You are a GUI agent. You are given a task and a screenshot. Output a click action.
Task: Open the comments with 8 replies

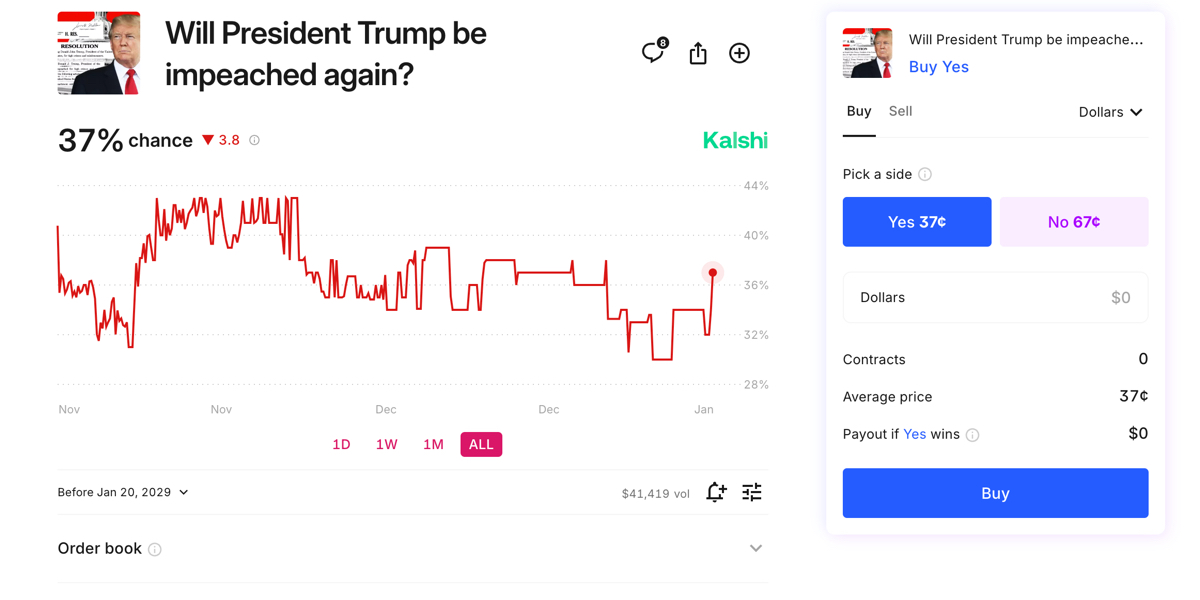652,53
